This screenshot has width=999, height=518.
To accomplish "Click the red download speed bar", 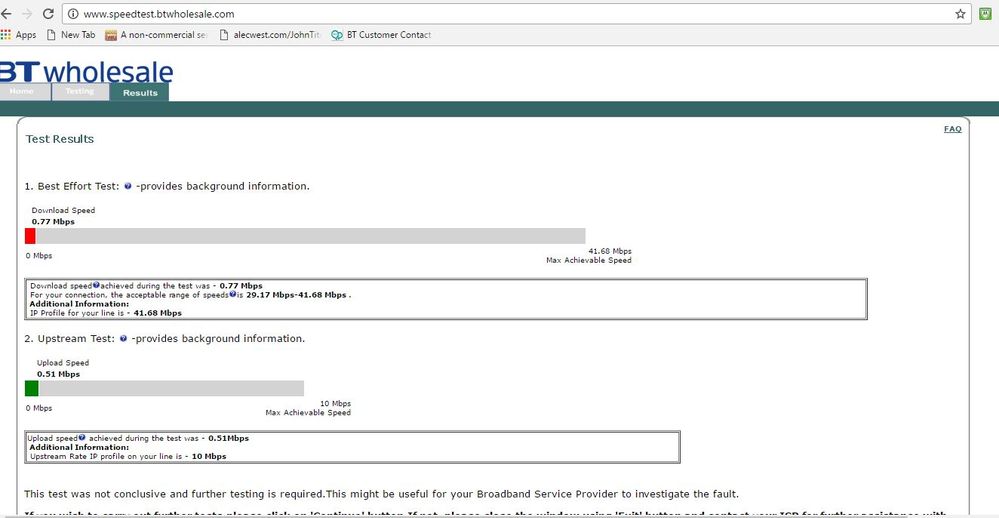I will point(30,236).
